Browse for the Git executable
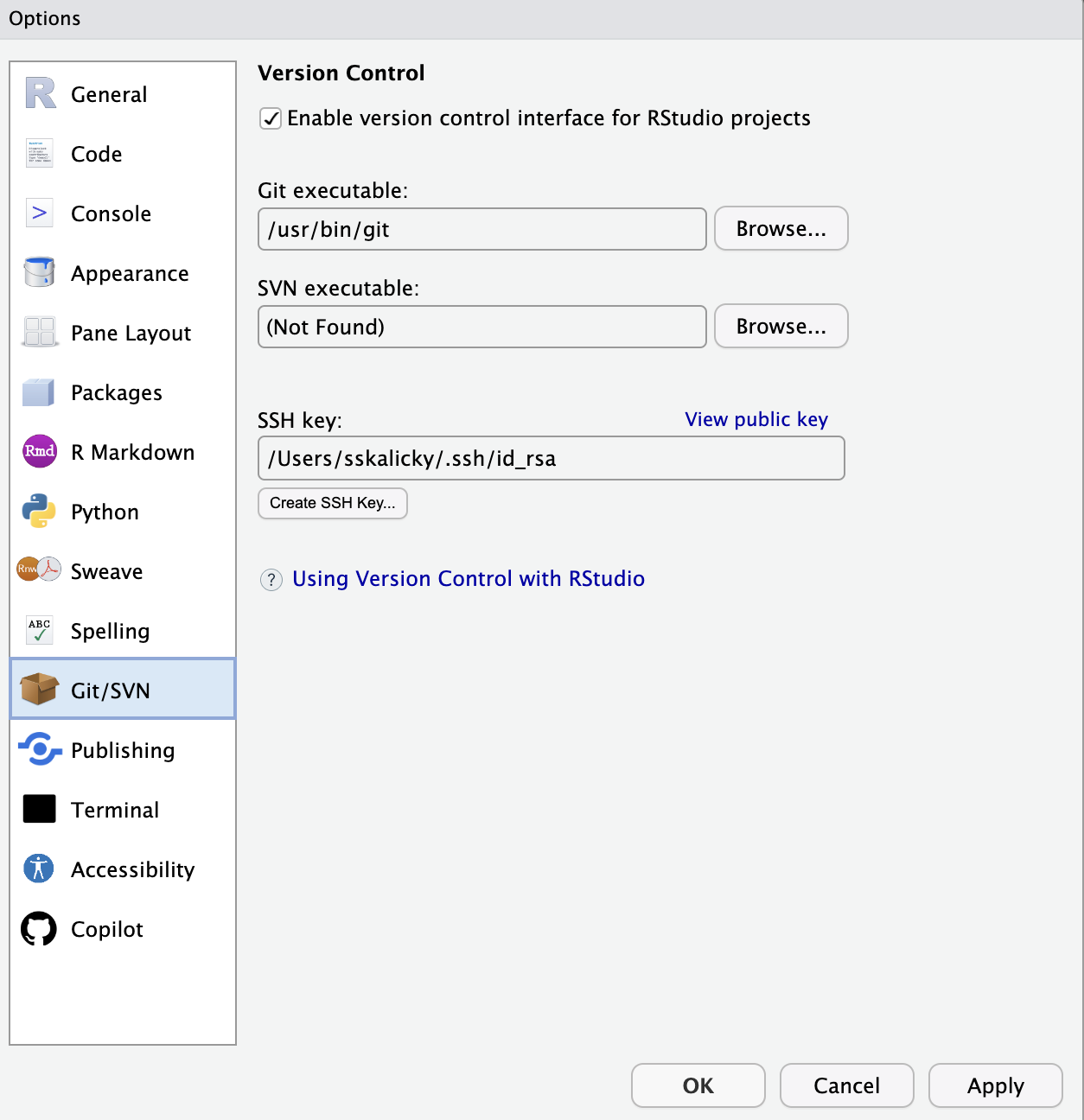Image resolution: width=1084 pixels, height=1120 pixels. [781, 228]
